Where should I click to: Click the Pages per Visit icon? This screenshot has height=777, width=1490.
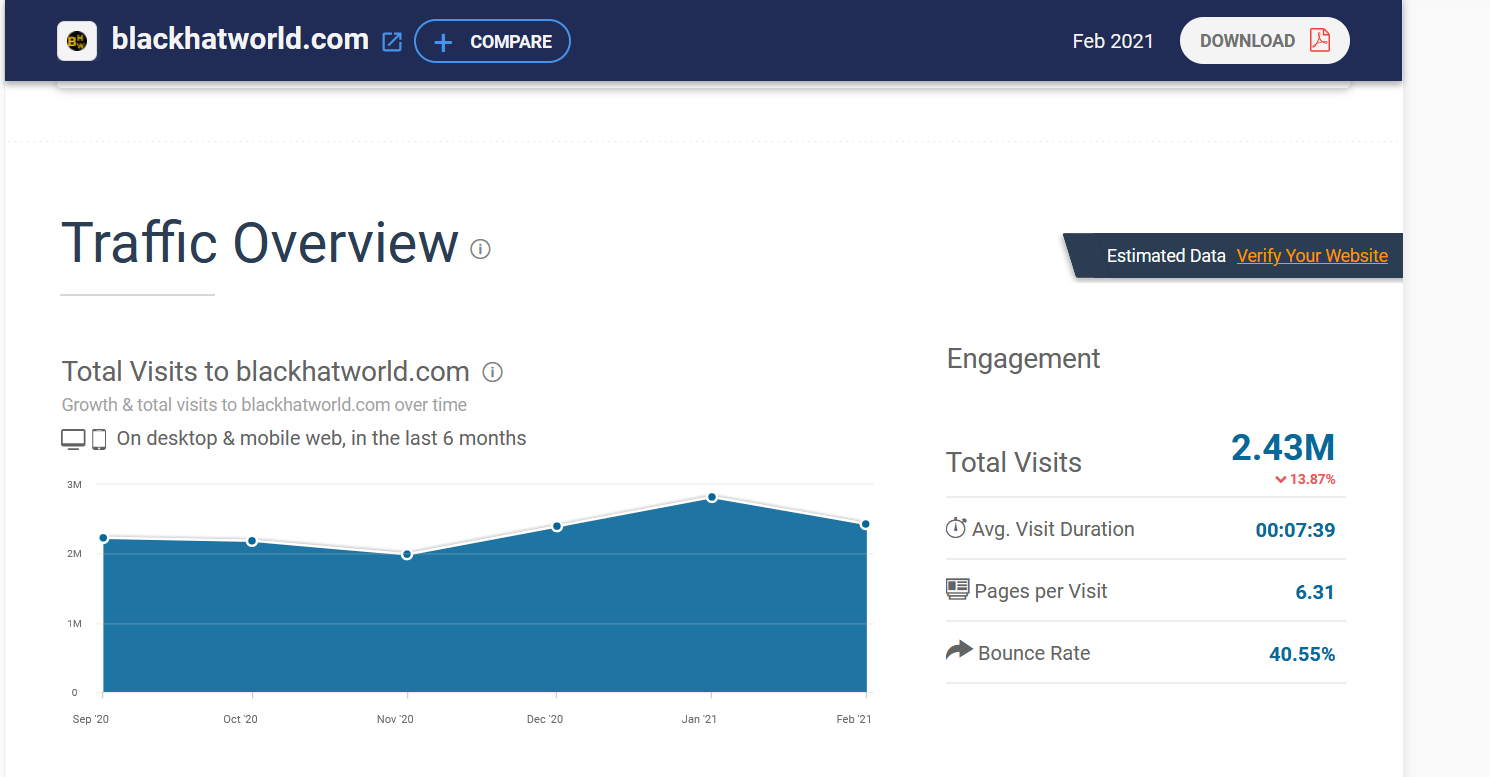[957, 589]
